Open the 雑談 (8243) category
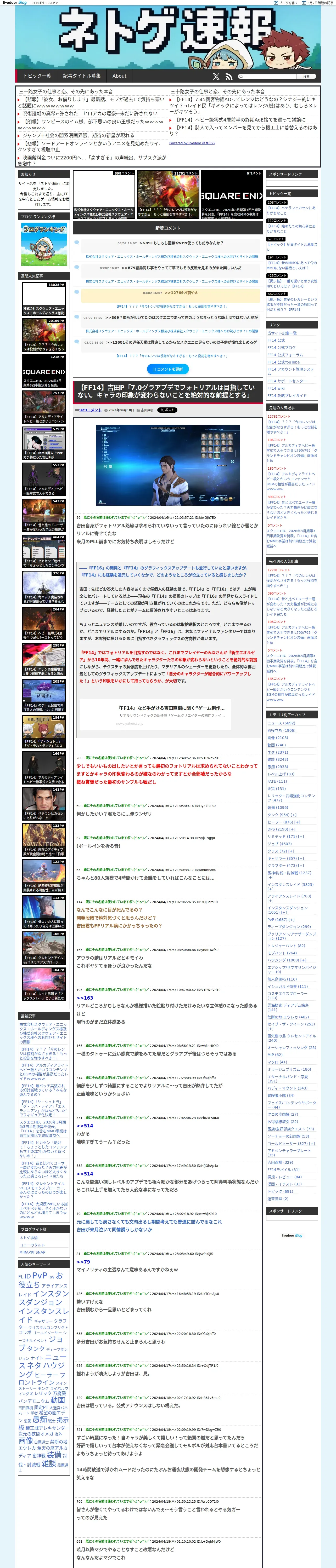Image resolution: width=336 pixels, height=1568 pixels. point(277,759)
